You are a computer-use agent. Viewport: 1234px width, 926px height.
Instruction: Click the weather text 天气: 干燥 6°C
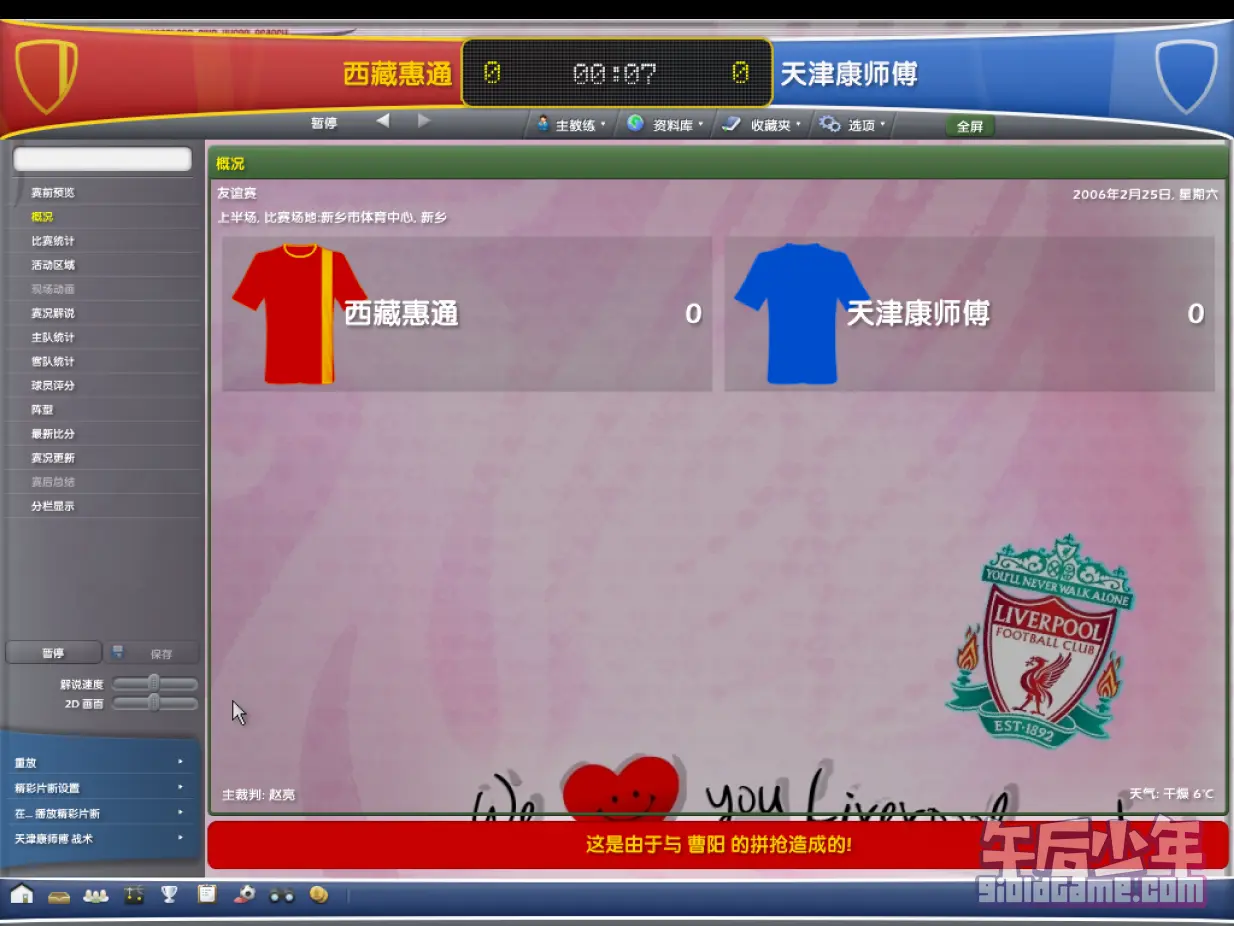click(1172, 794)
